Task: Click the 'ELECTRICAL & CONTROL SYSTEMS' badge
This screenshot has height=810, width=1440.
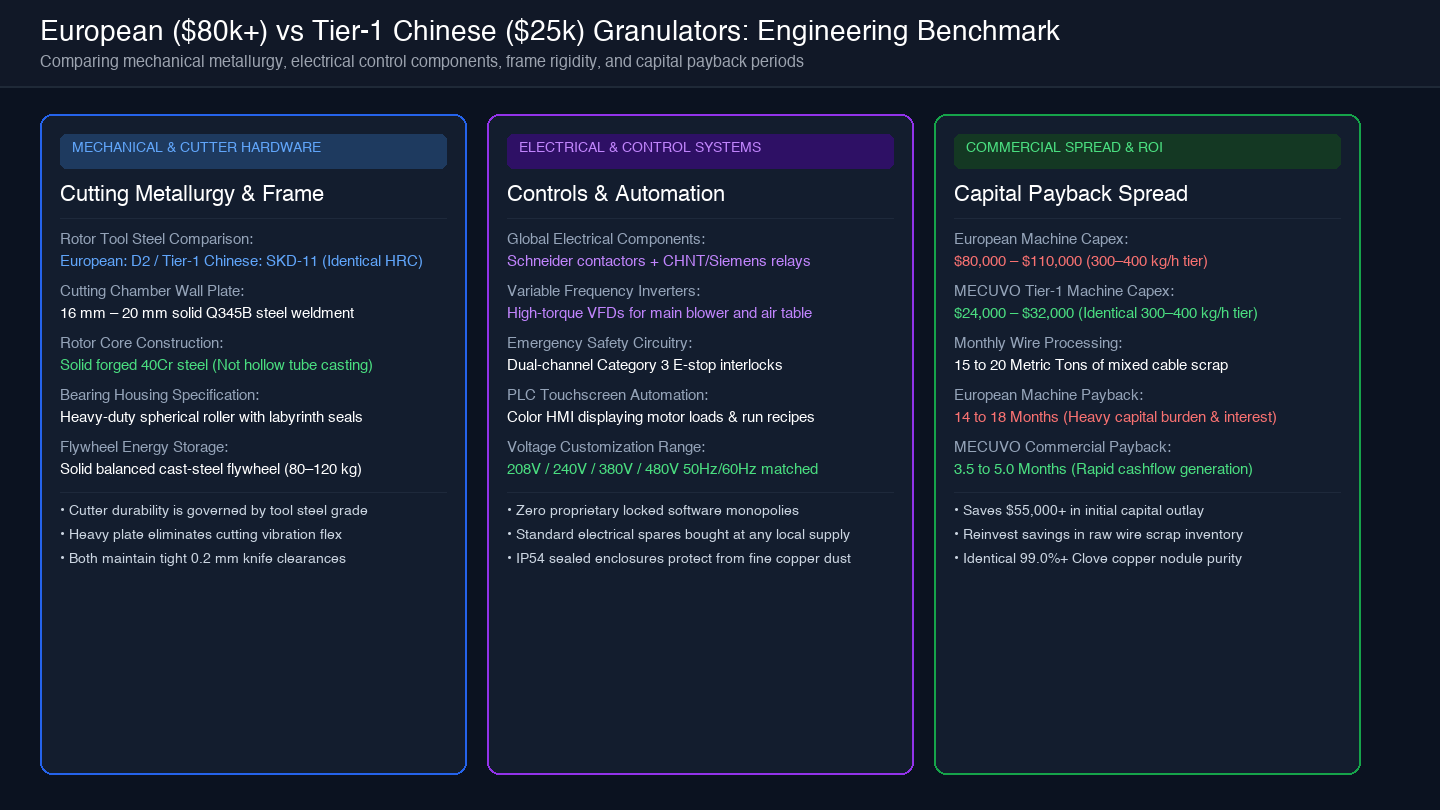Action: click(700, 151)
